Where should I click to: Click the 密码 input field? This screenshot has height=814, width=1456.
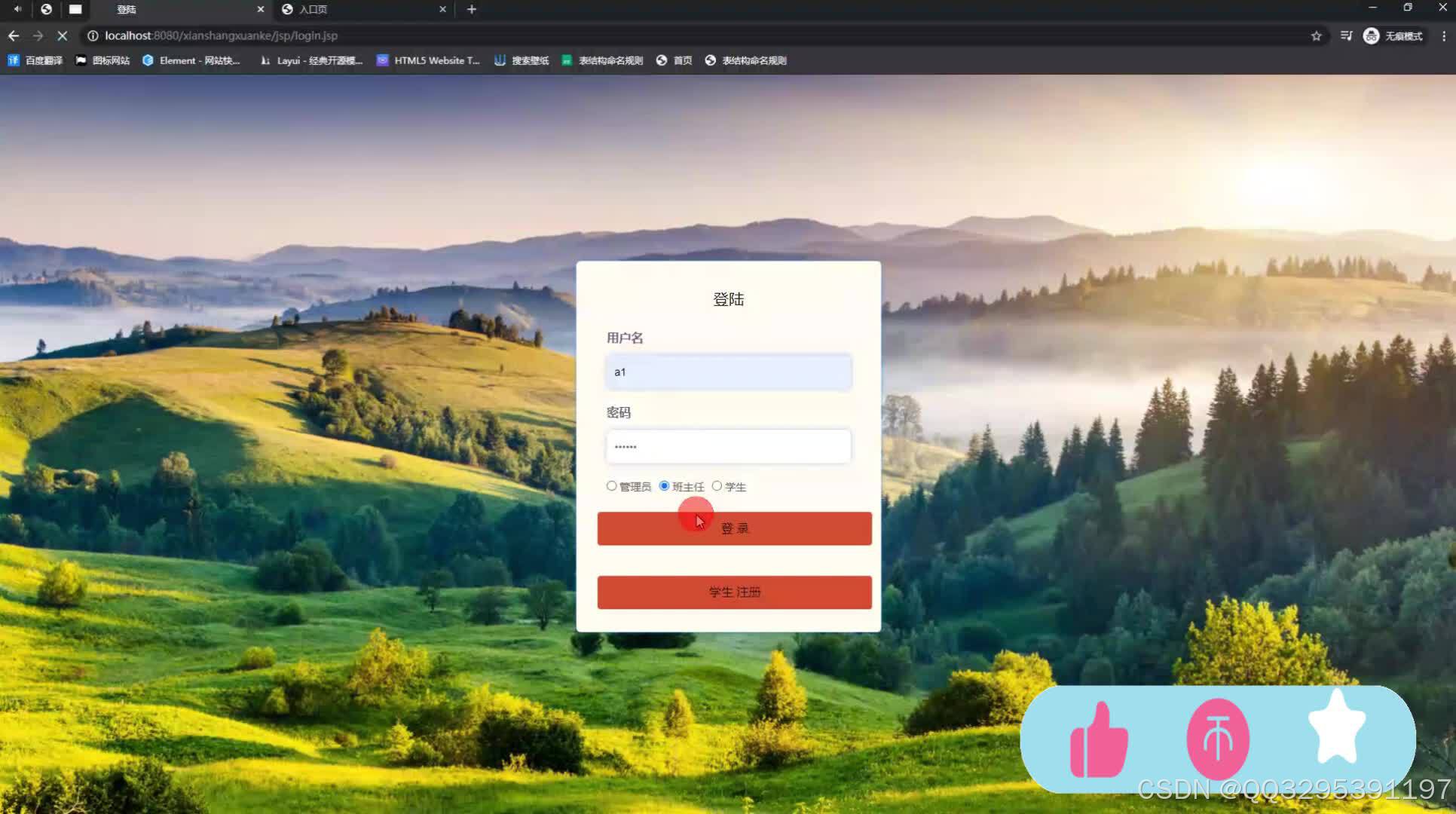coord(728,446)
